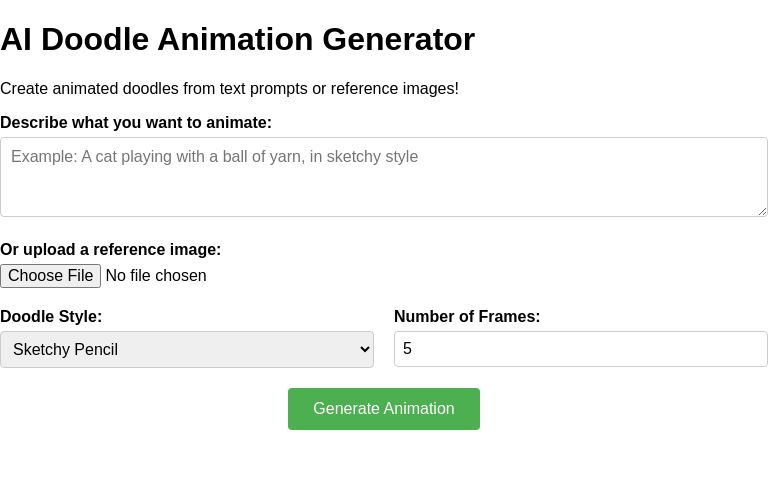Click the text area resize handle

click(x=762, y=211)
